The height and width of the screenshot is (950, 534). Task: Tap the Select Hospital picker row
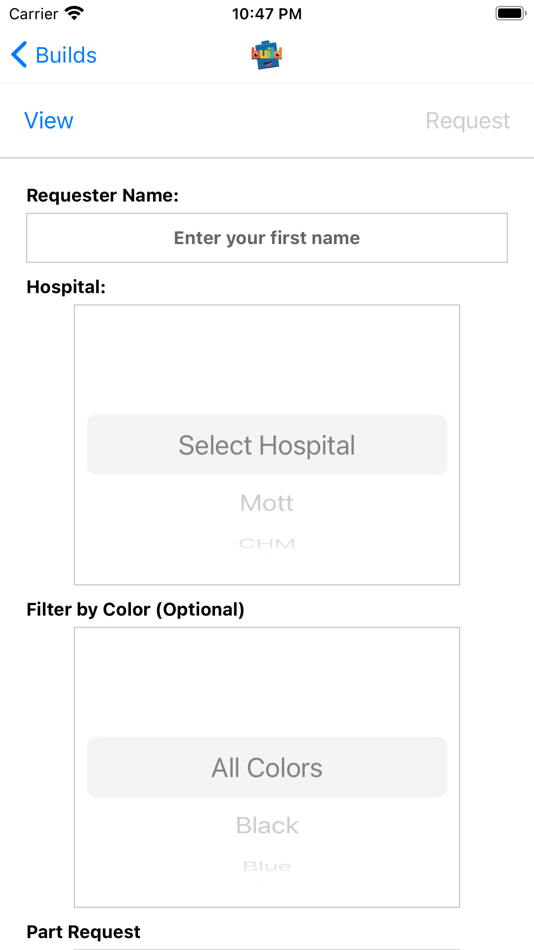267,445
